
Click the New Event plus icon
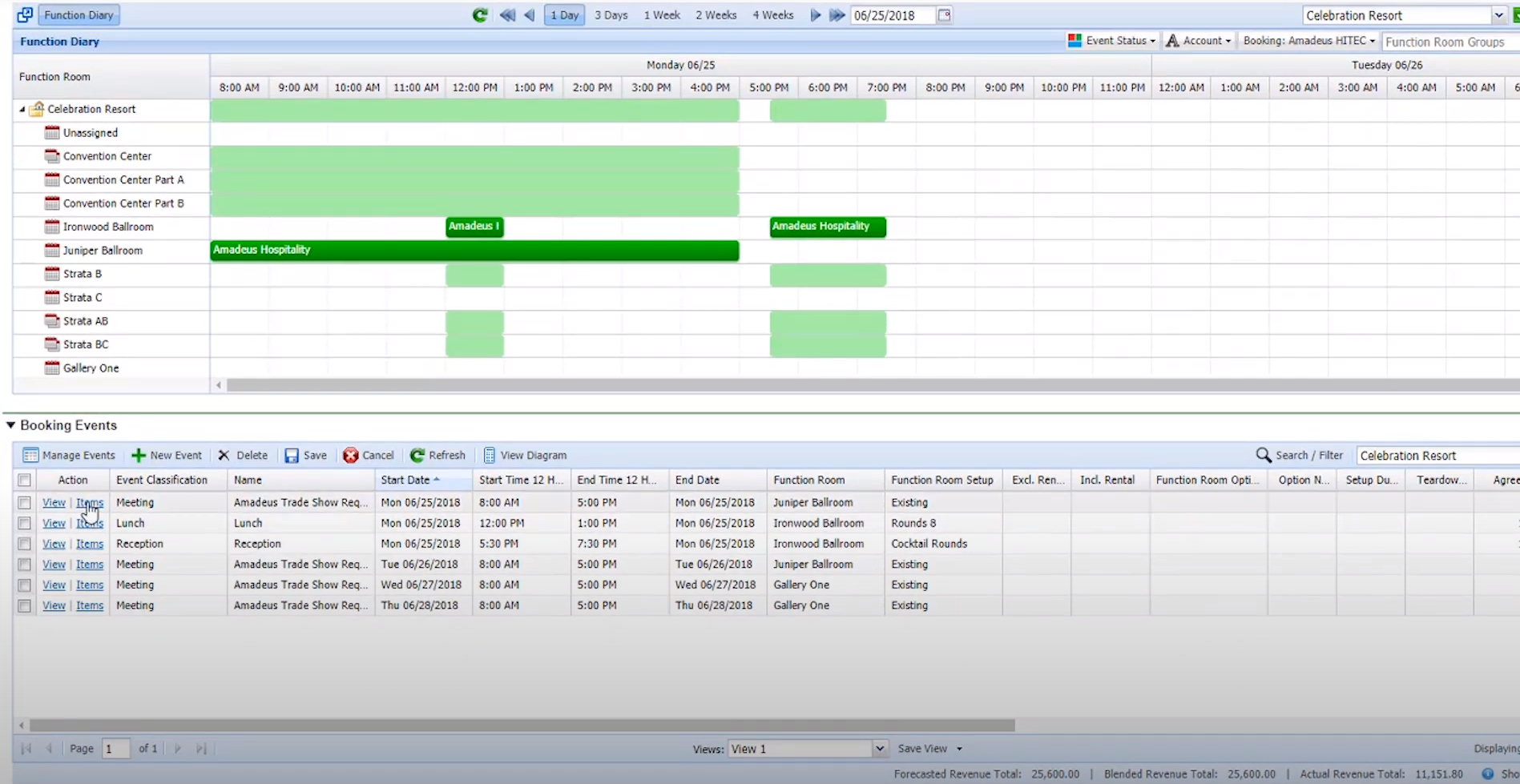[139, 455]
